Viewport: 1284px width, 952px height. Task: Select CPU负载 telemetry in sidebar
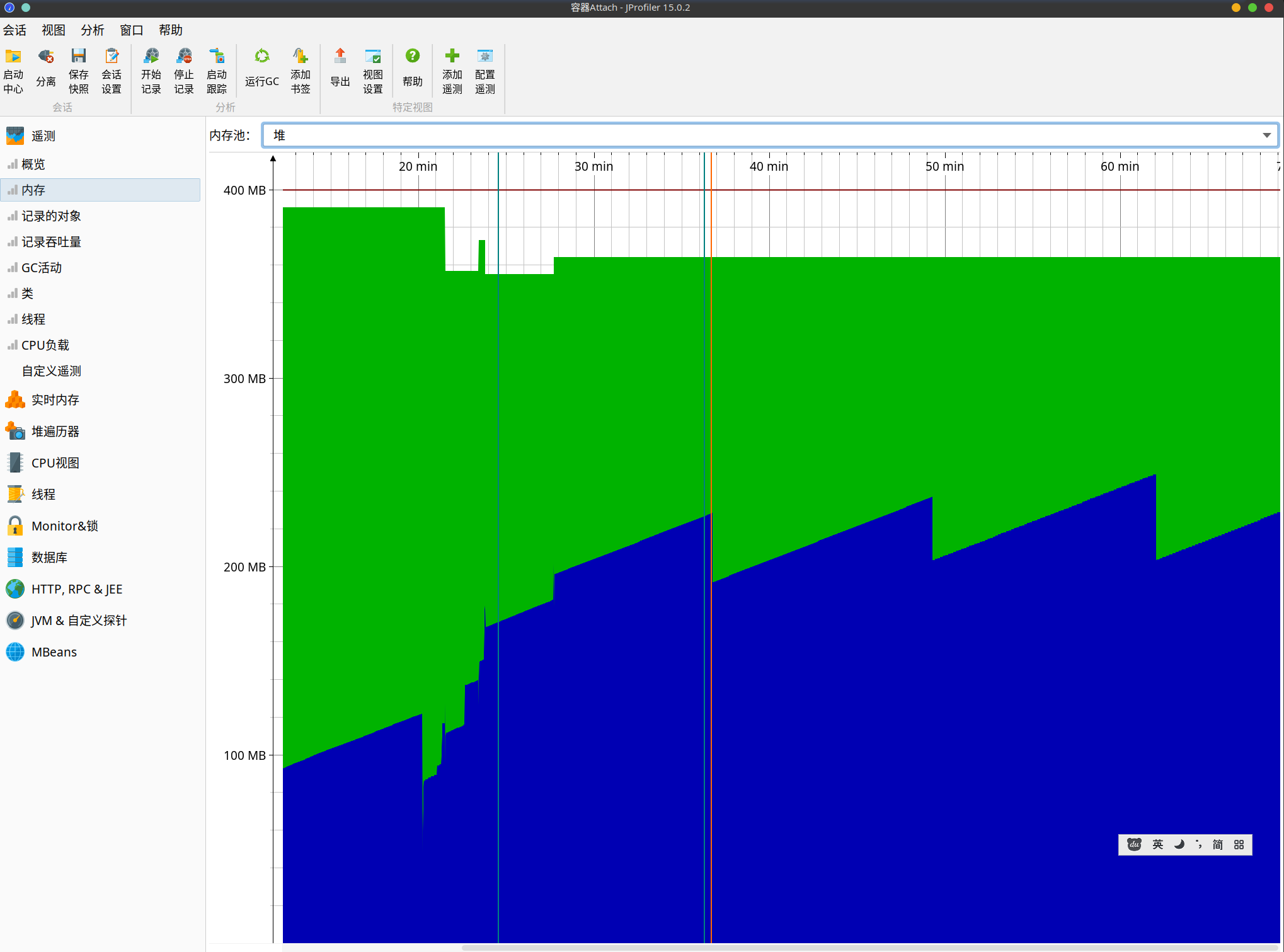click(x=45, y=345)
